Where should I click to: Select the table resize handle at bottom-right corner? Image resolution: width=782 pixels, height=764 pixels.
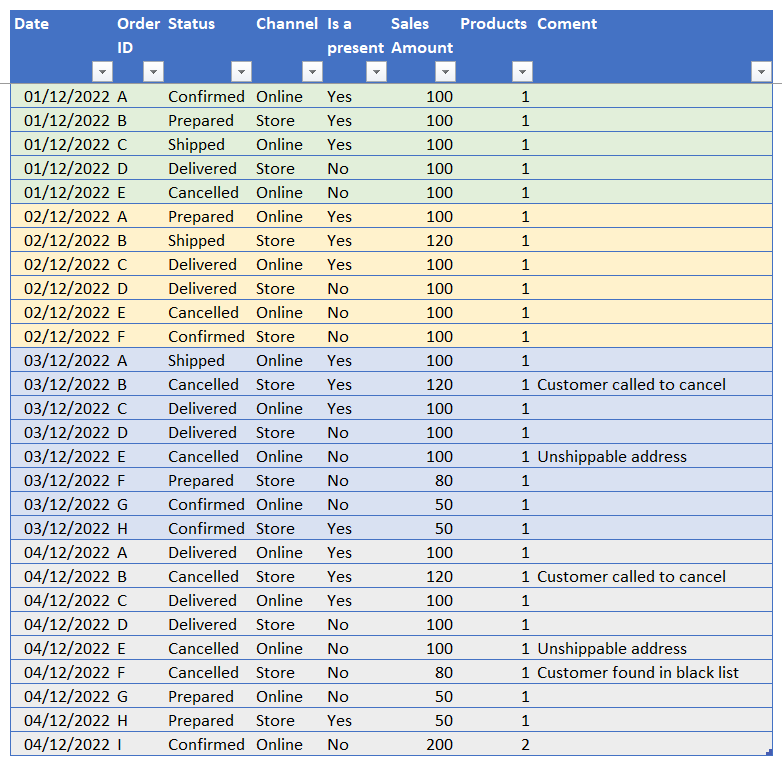768,753
